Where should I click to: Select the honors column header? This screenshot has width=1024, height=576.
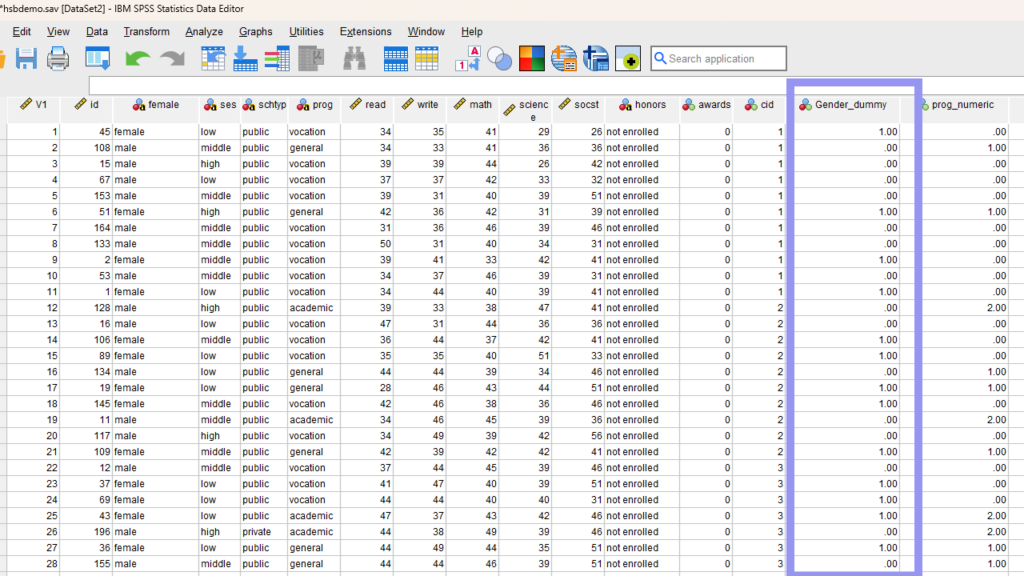649,105
